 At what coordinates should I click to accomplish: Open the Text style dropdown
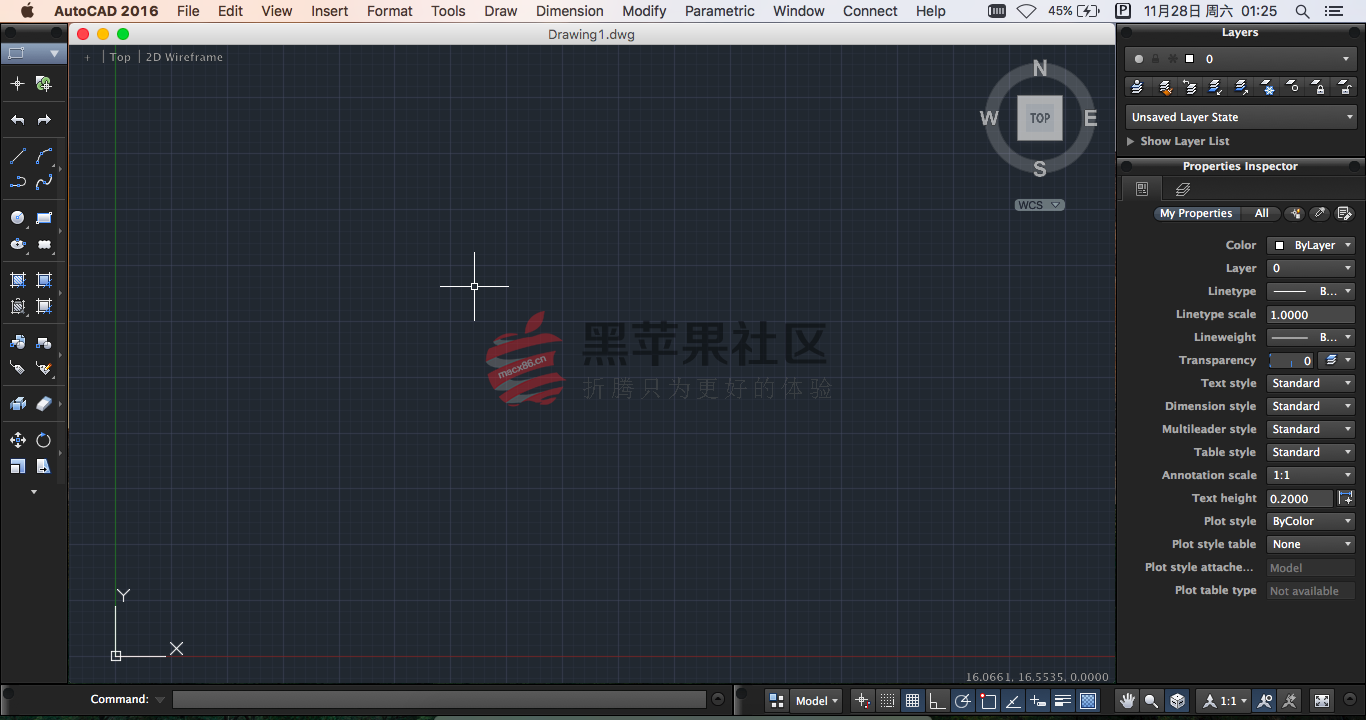1311,383
